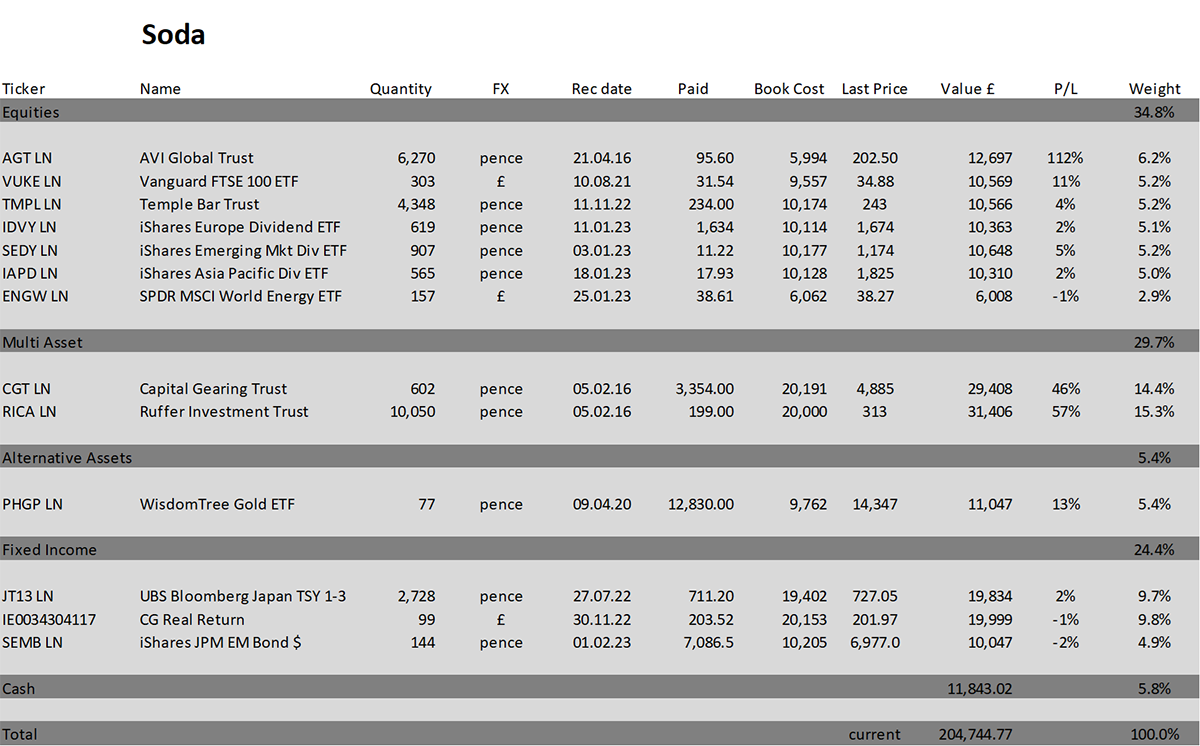Screen dimensions: 1200x746
Task: Select the CG Real Return name
Action: [192, 620]
